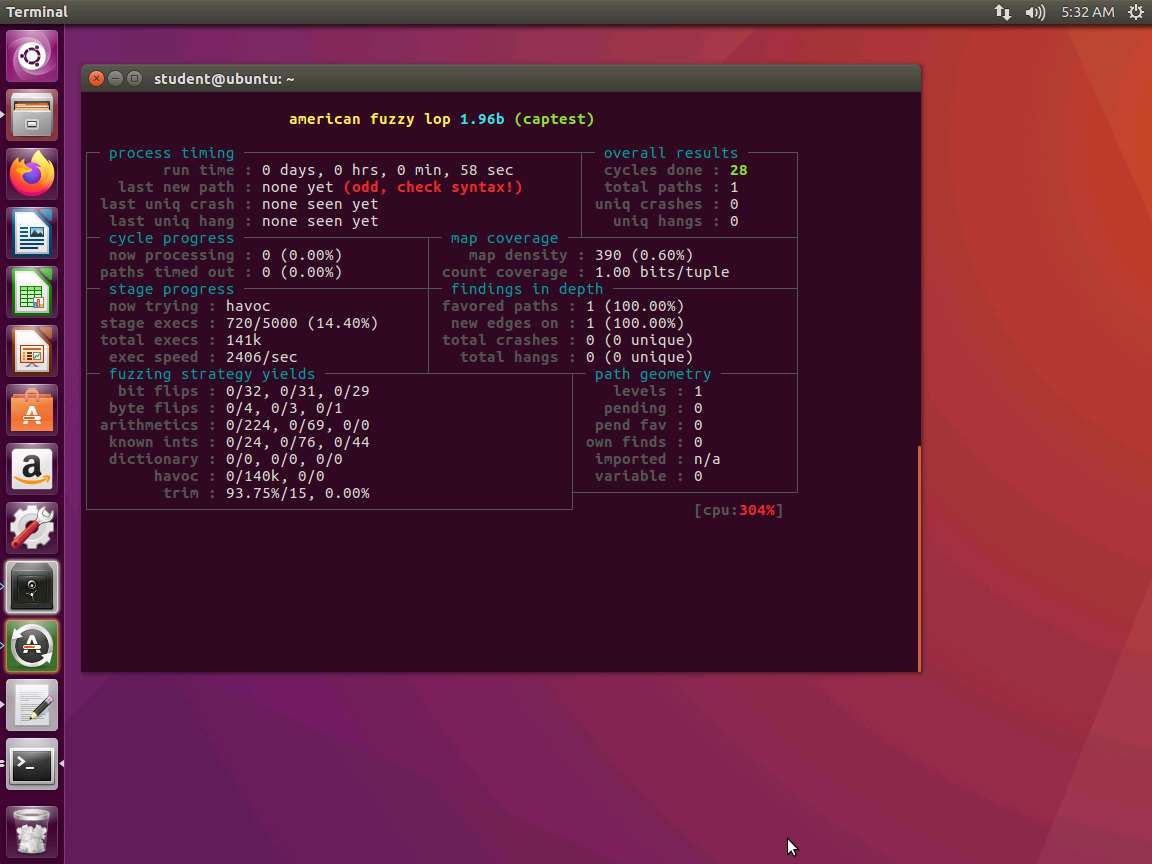Launch the Text Editor from dock
Viewport: 1152px width, 864px height.
32,706
